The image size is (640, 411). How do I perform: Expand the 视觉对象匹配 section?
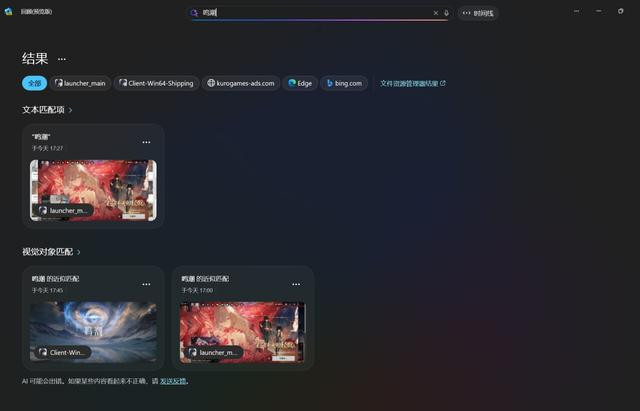pyautogui.click(x=51, y=252)
